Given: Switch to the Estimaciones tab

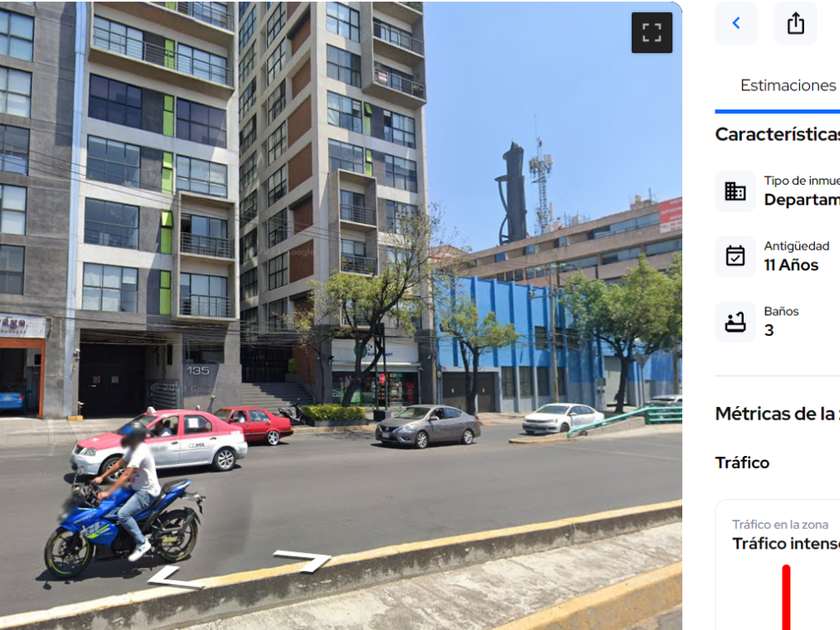Looking at the screenshot, I should (x=788, y=85).
